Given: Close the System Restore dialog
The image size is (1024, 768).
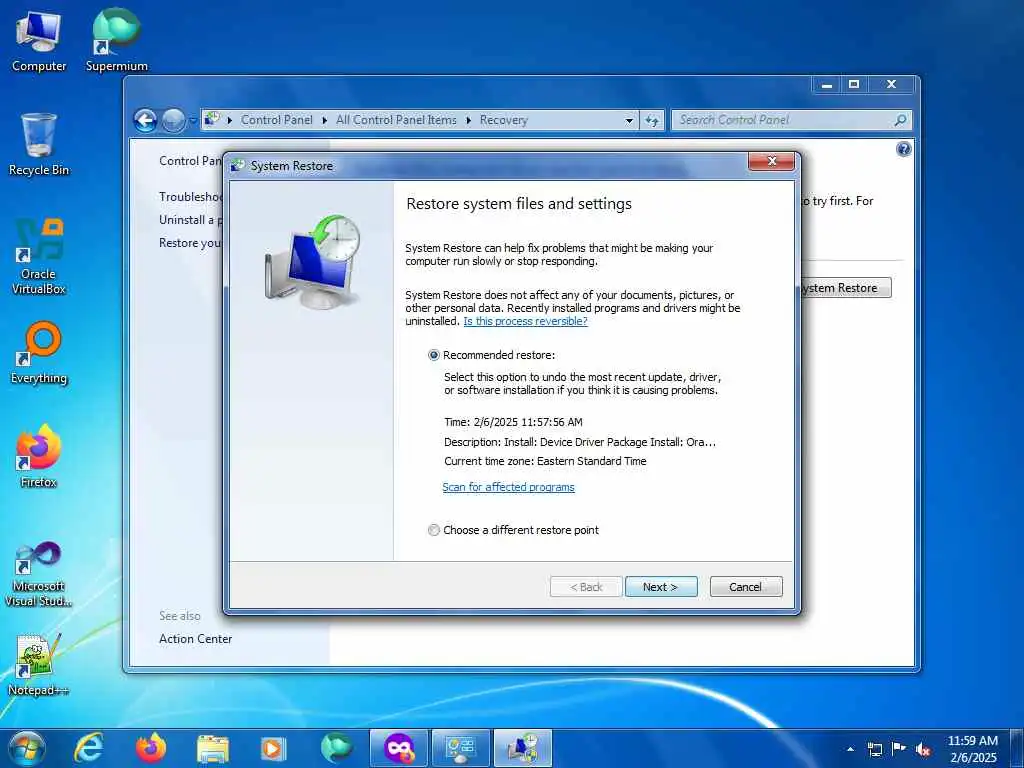Looking at the screenshot, I should tap(771, 161).
